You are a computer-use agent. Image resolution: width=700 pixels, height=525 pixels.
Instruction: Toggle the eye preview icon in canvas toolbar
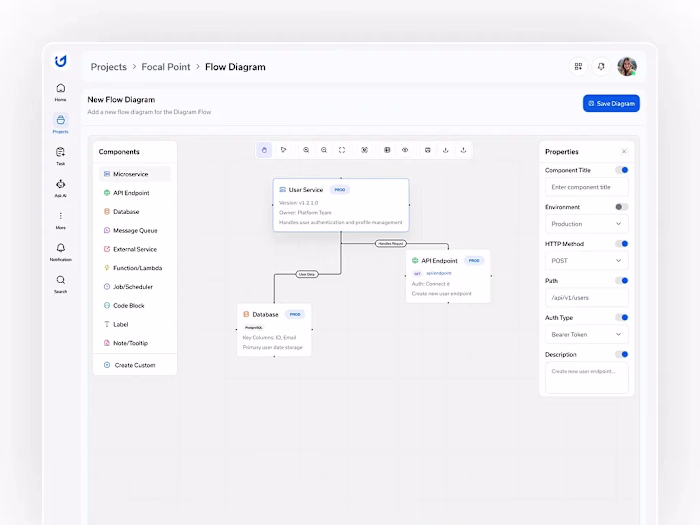[x=405, y=150]
